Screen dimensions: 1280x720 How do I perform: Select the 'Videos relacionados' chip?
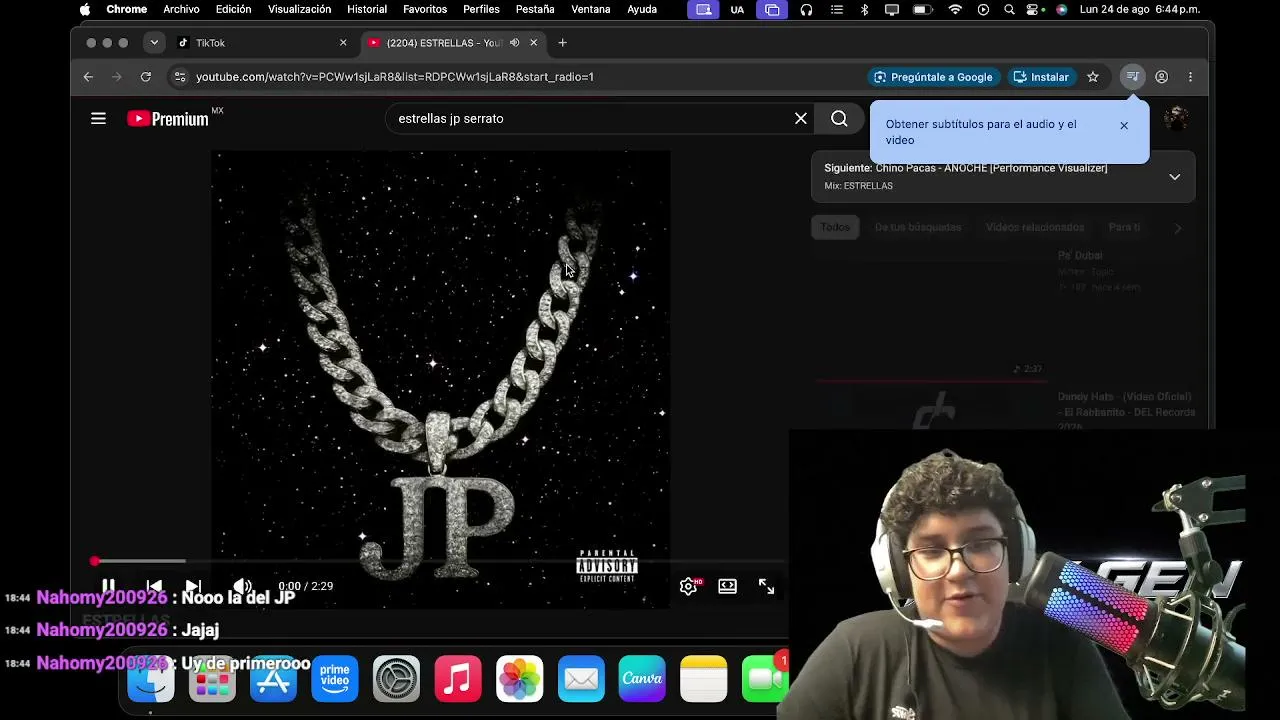click(x=1035, y=227)
